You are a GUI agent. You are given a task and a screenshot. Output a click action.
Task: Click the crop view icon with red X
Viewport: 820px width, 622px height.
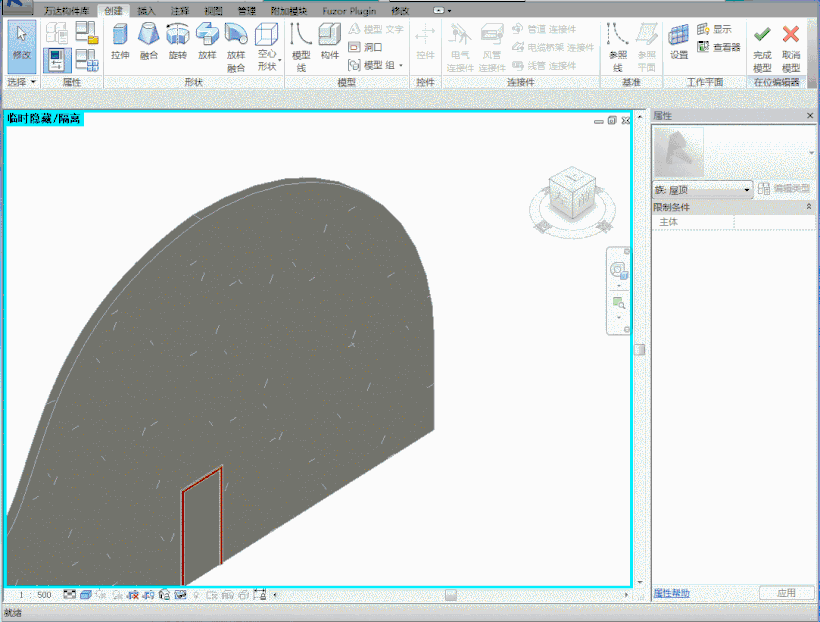[133, 595]
